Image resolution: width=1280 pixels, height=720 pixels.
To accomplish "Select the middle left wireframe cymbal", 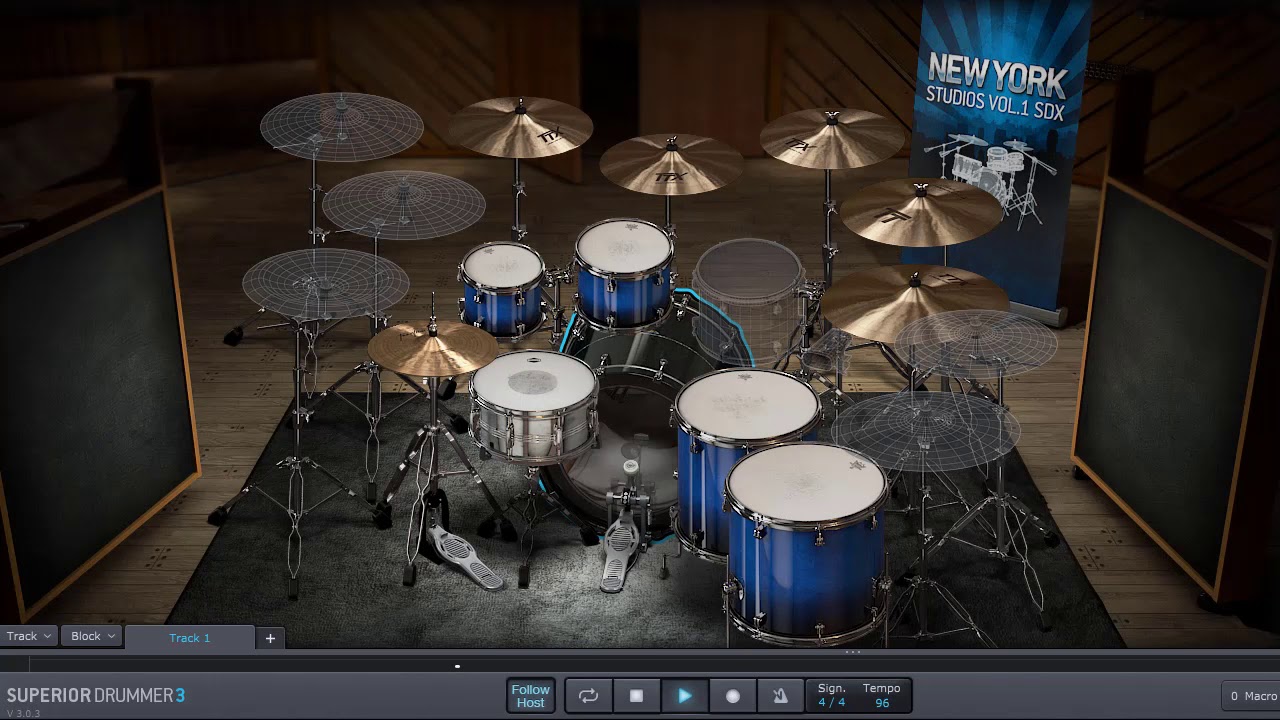I will (404, 204).
